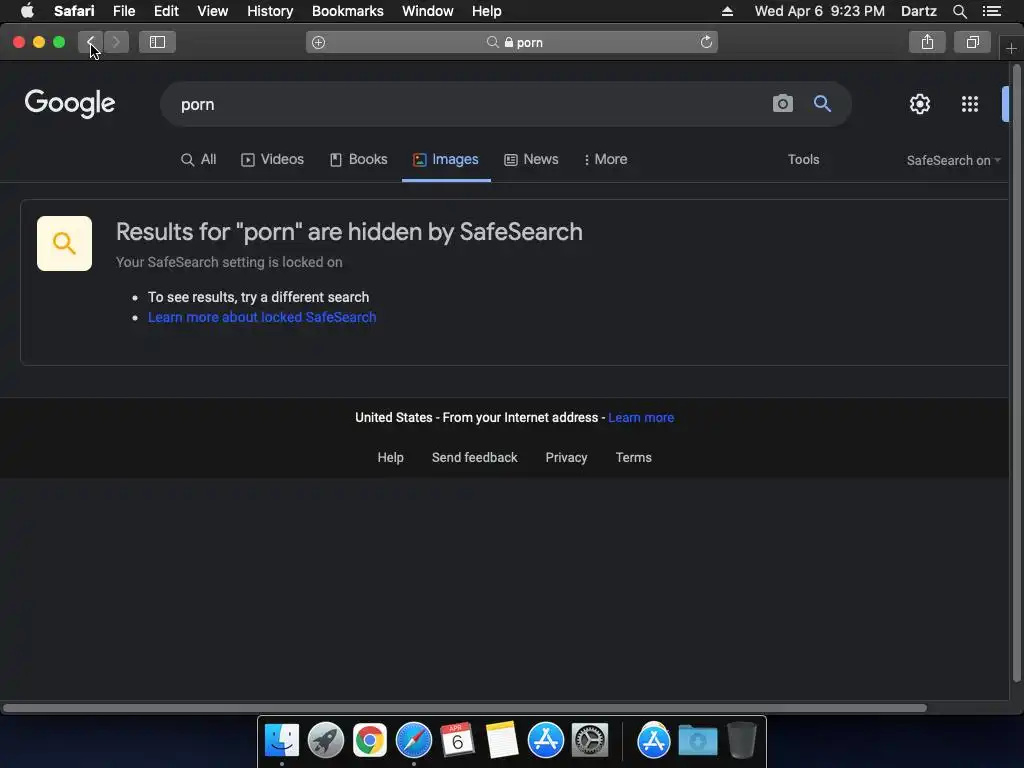Go back using Safari's back arrow

pos(91,42)
